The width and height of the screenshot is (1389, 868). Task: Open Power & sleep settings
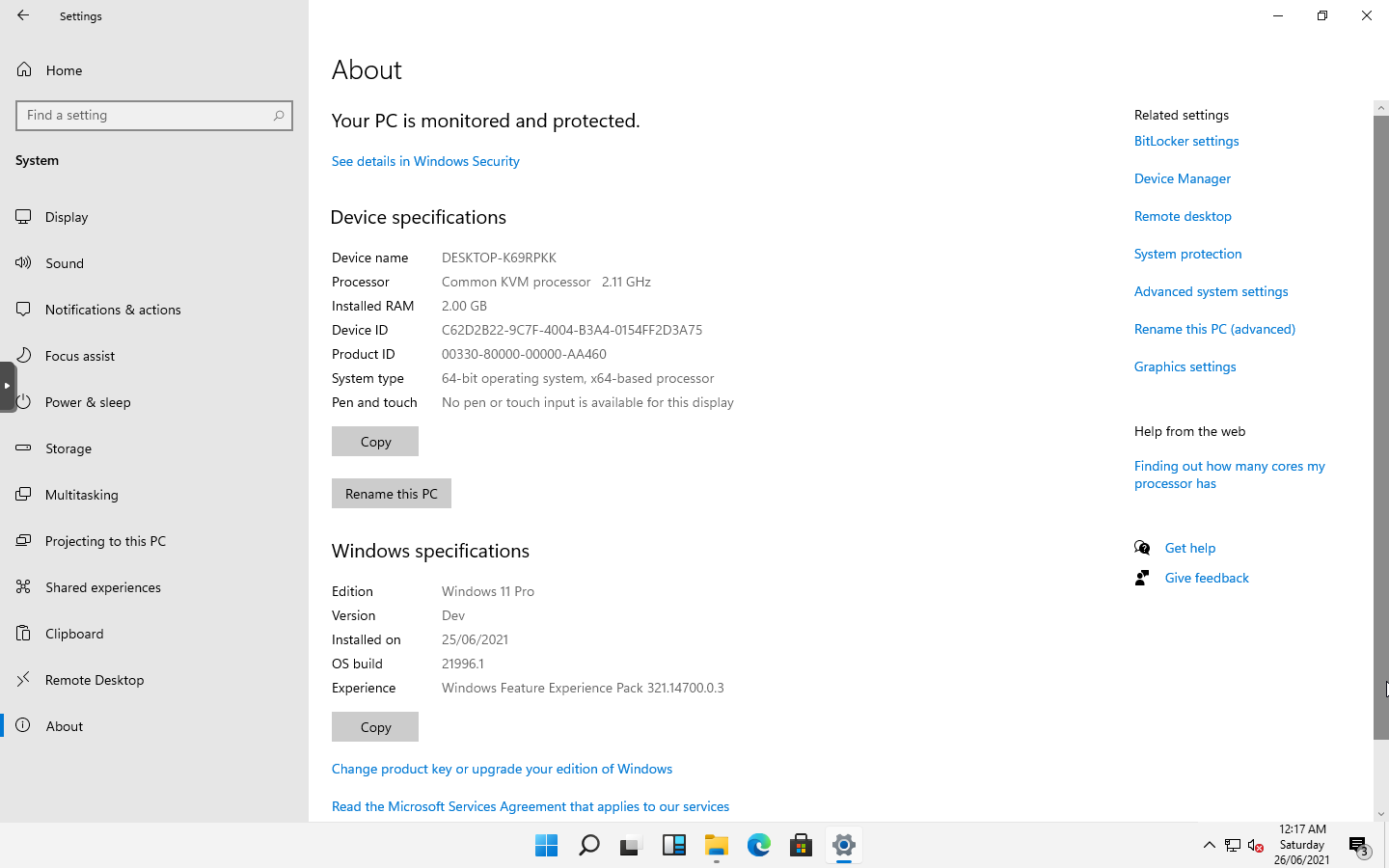[x=154, y=402]
